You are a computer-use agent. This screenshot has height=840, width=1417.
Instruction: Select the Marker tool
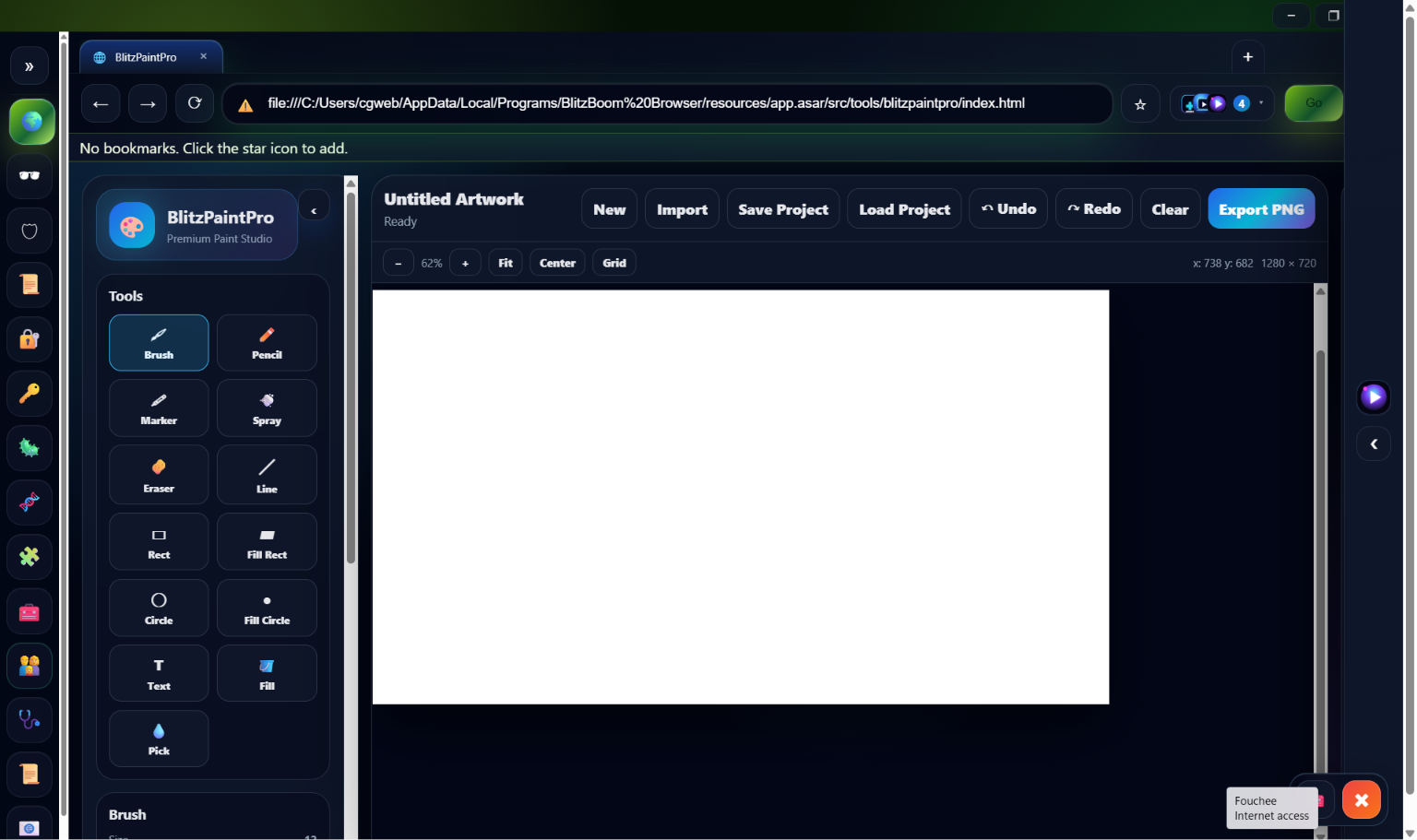point(159,408)
